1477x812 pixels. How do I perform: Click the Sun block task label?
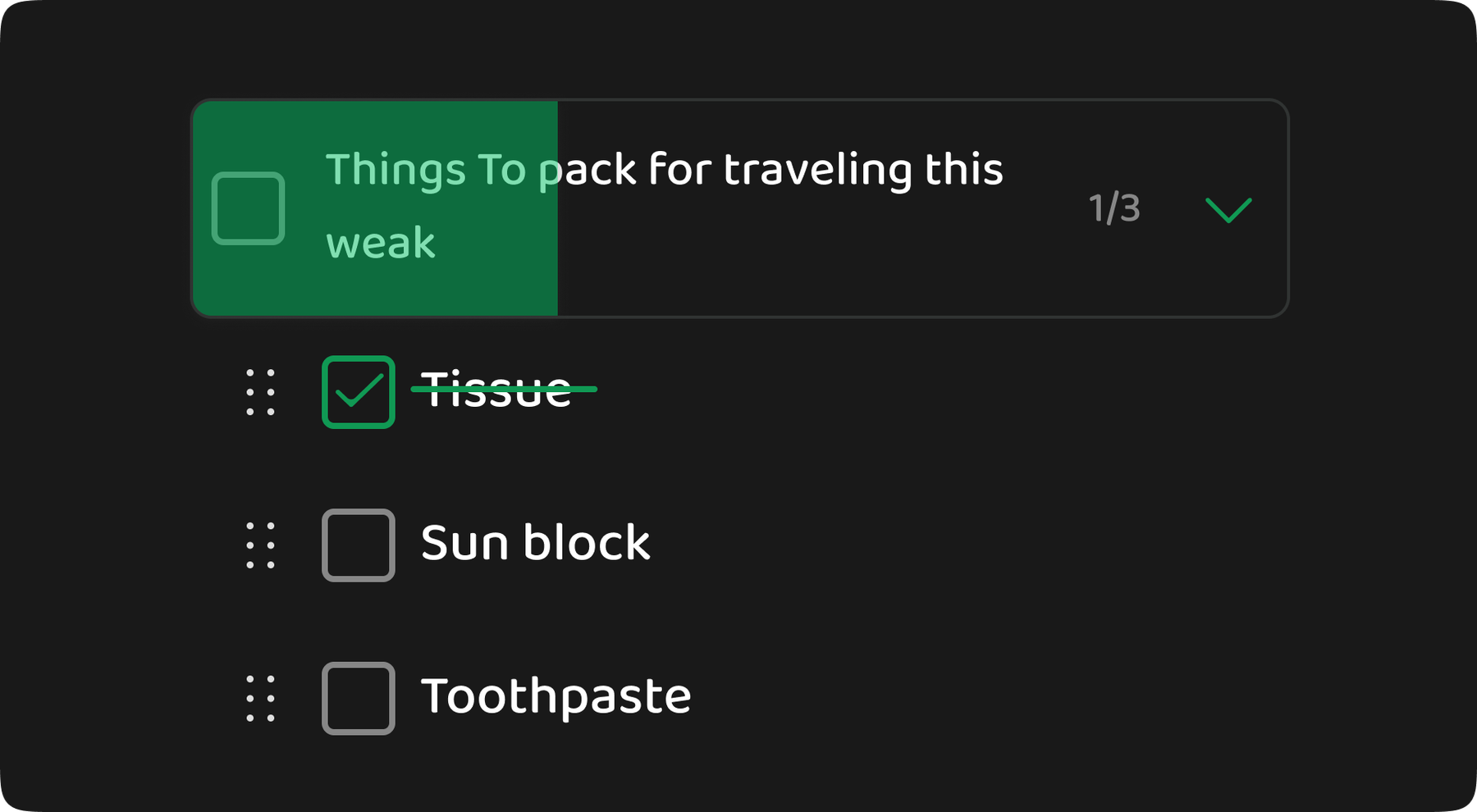[x=535, y=541]
